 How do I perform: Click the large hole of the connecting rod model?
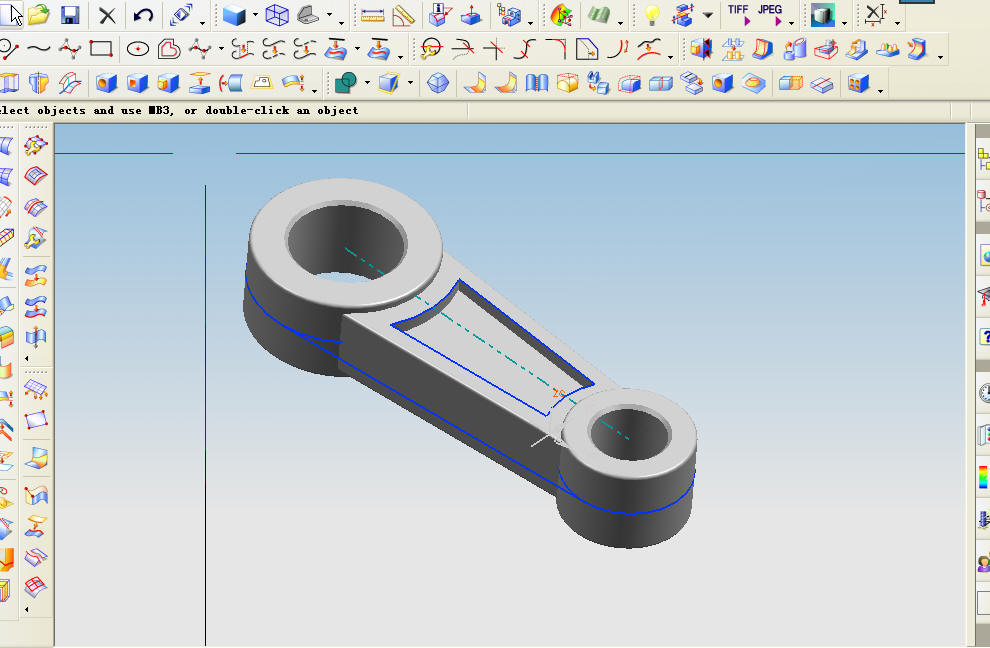[347, 241]
